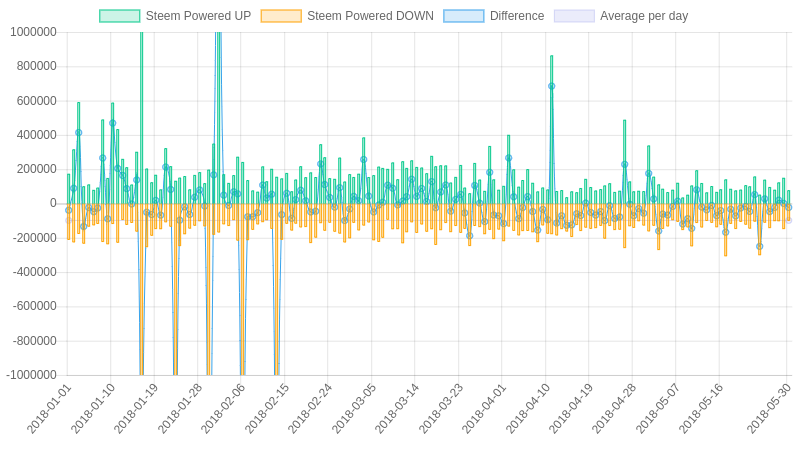798x450 pixels.
Task: Click the 2018-03-14 x-axis date label
Action: [397, 409]
